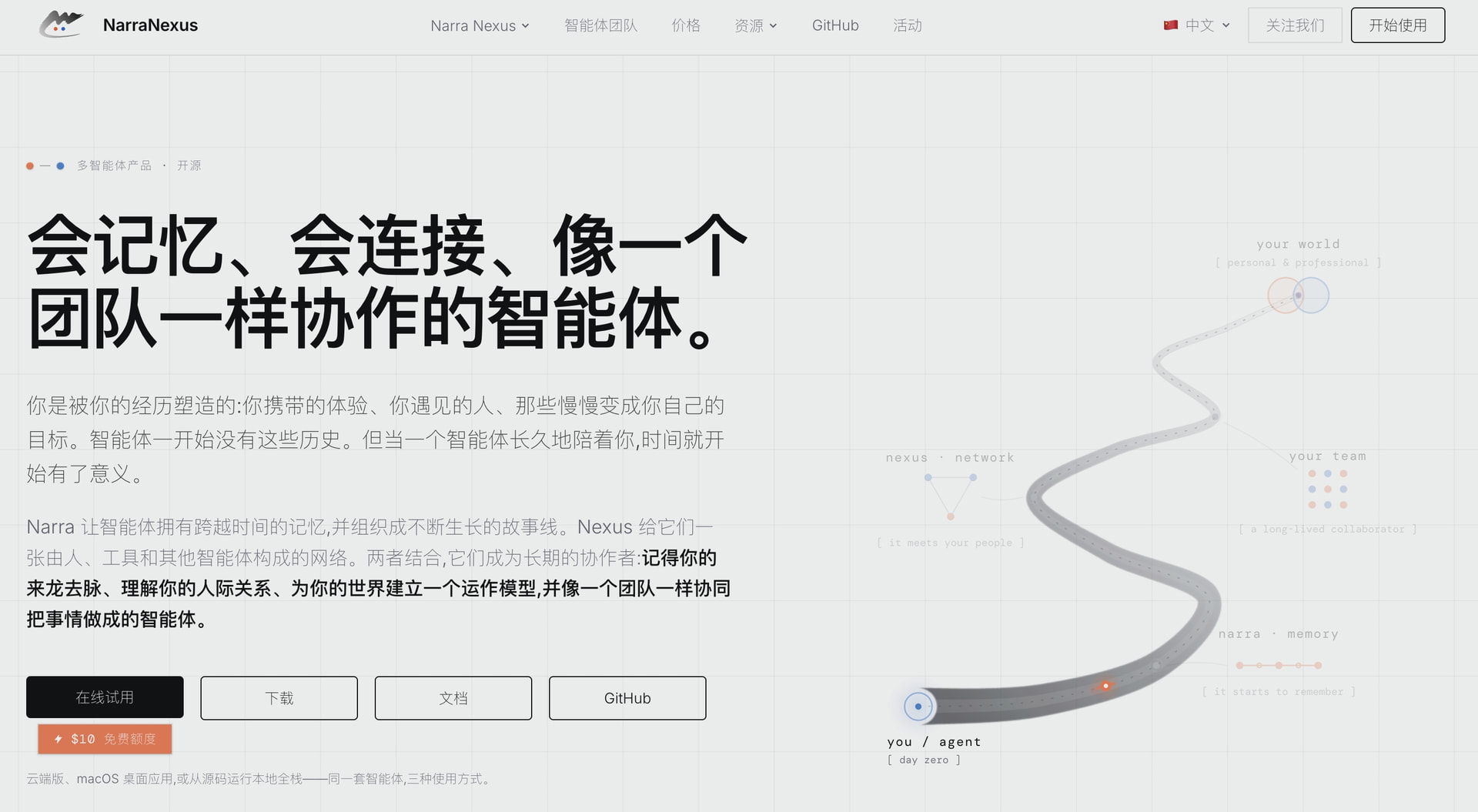Click the '[ a long-lived collaborator ]' caption

1328,529
